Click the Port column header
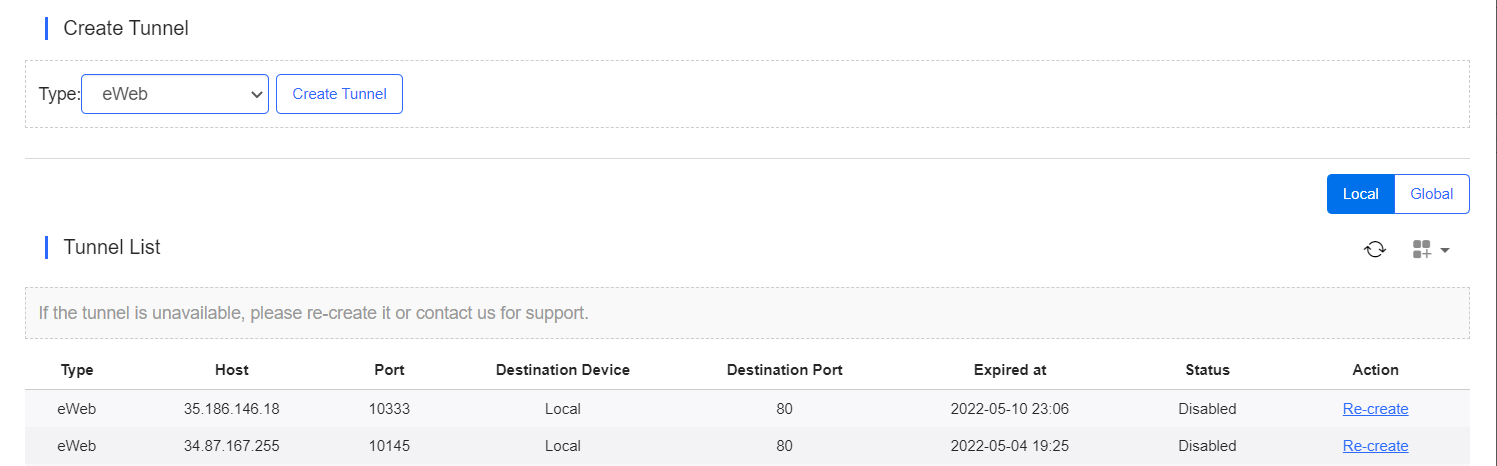 tap(389, 370)
